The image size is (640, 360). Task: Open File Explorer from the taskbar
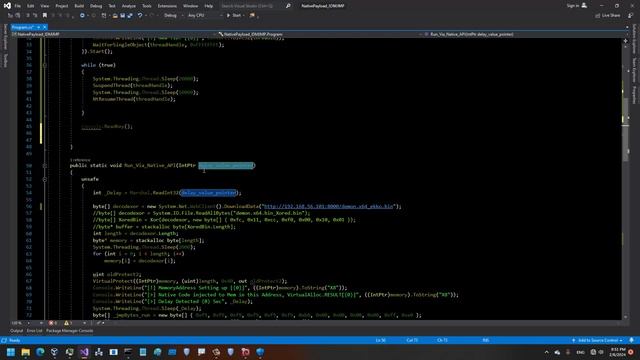tap(25, 352)
